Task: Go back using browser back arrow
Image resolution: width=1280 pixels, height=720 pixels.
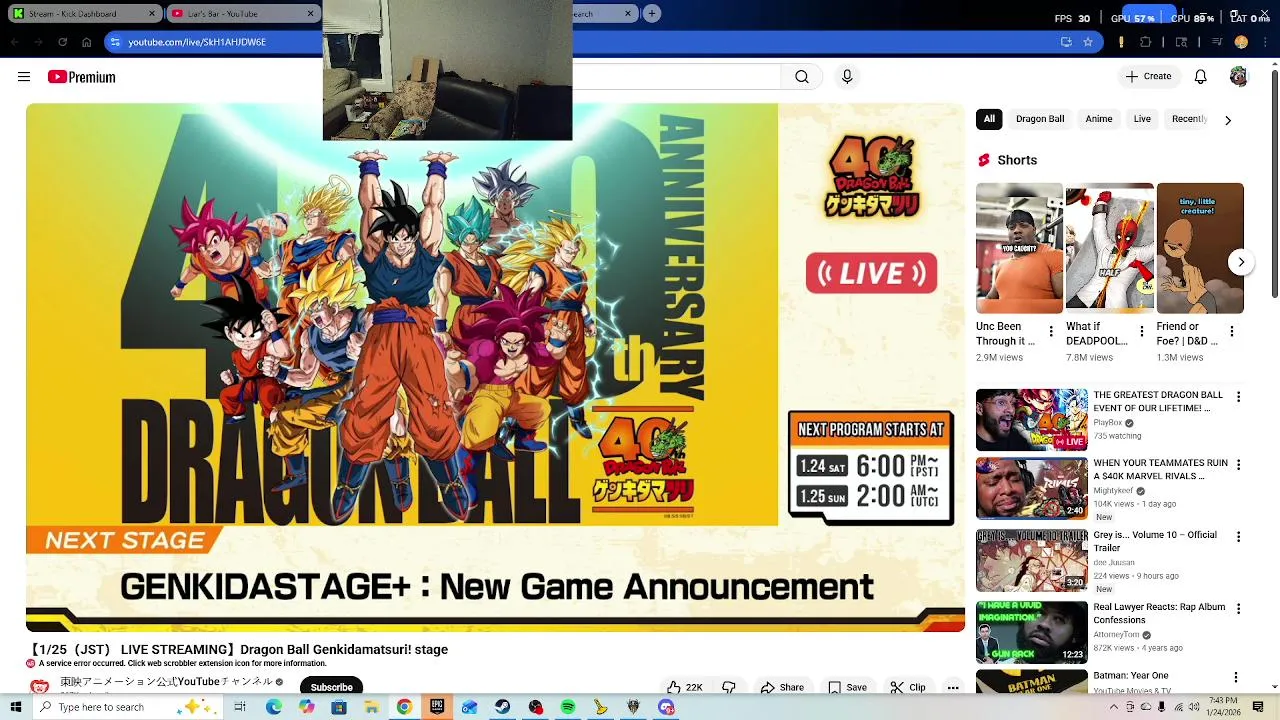Action: (14, 42)
